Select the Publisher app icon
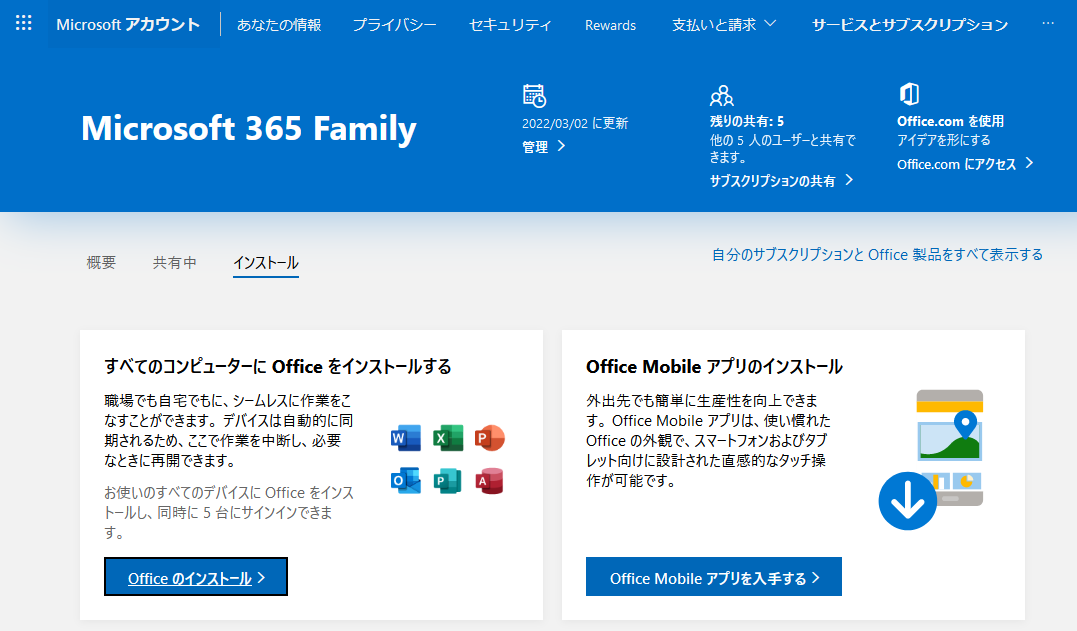This screenshot has width=1077, height=631. coord(447,481)
